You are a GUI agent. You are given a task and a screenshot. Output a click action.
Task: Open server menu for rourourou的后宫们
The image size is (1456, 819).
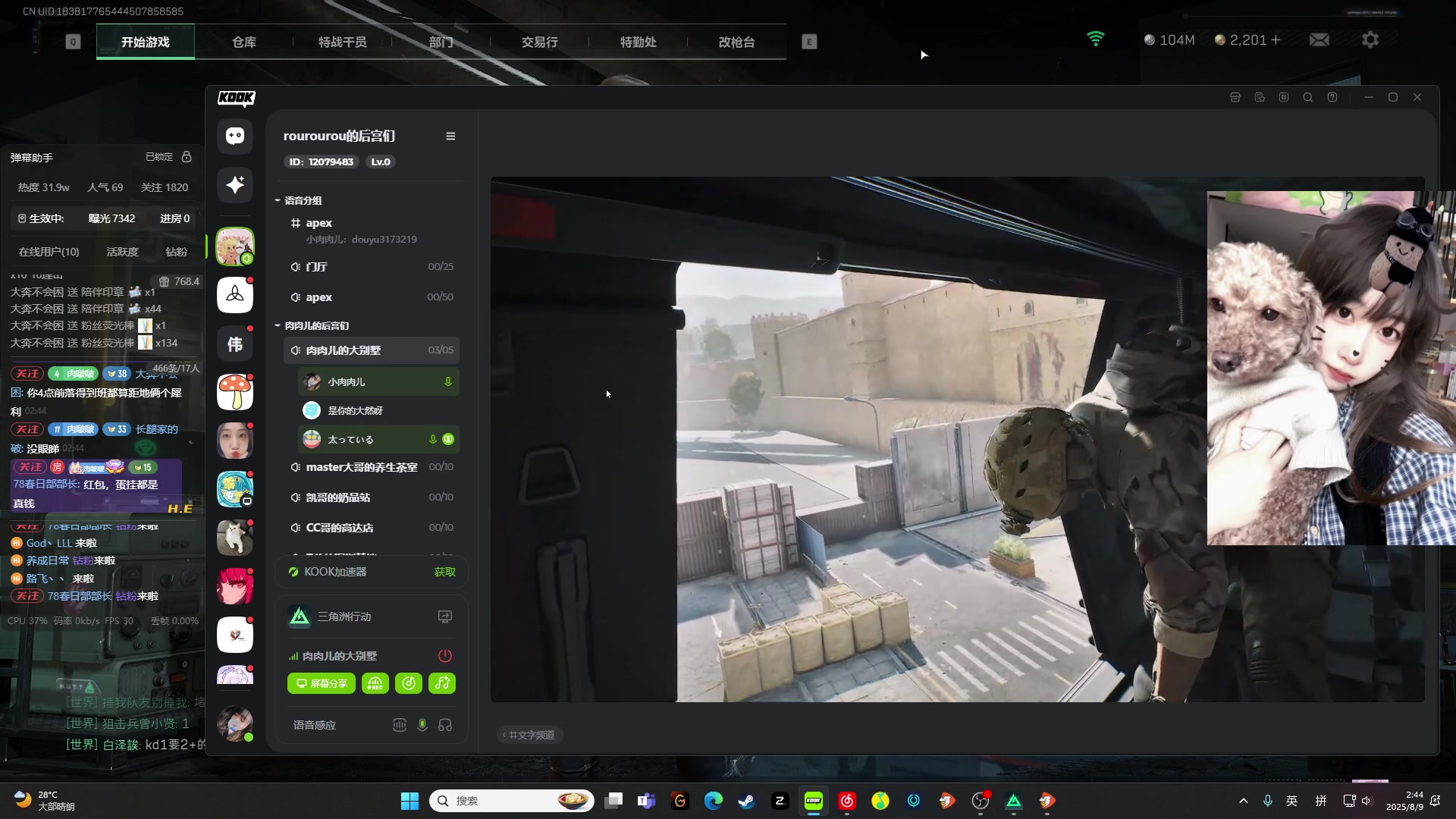pos(450,136)
